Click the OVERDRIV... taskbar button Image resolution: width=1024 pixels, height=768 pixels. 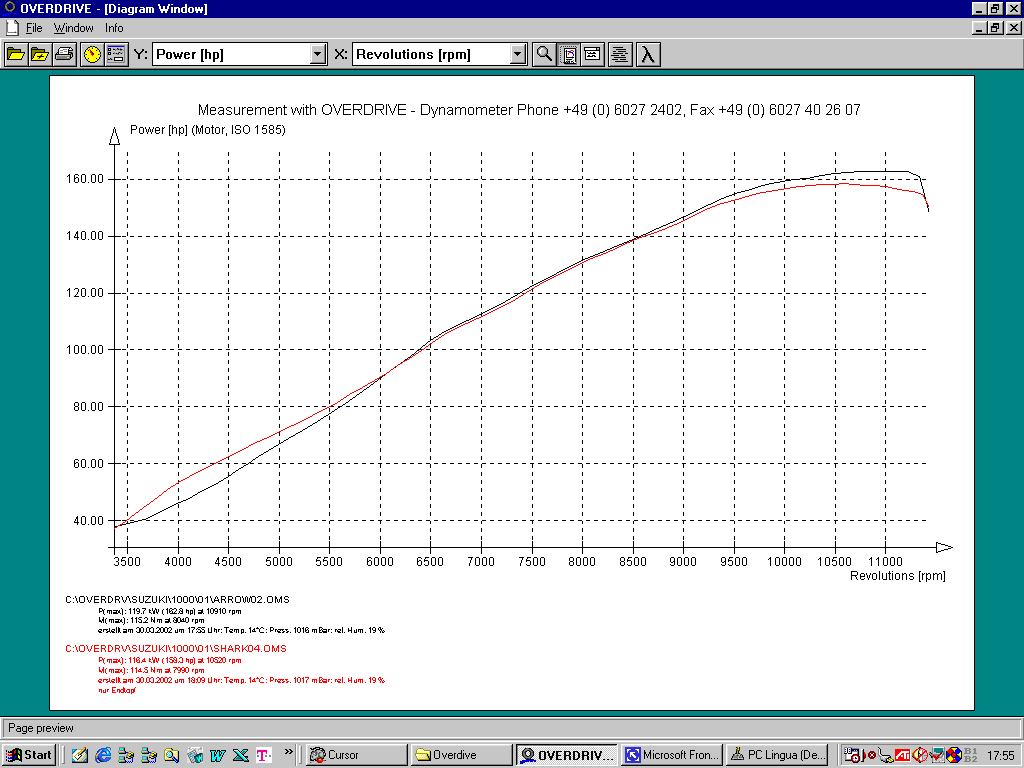tap(567, 755)
